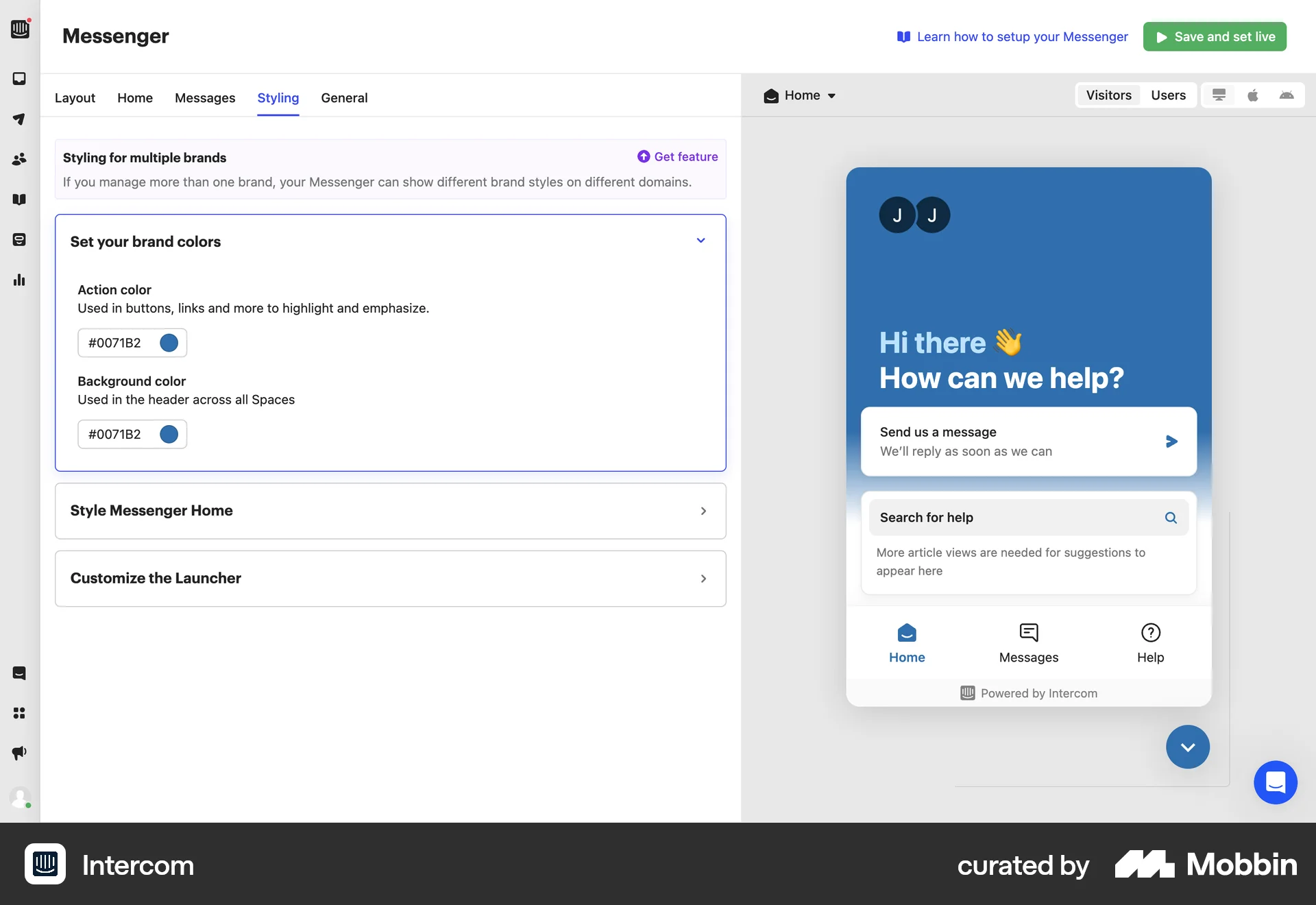The height and width of the screenshot is (905, 1316).
Task: Switch preview to Android platform
Action: click(1287, 95)
